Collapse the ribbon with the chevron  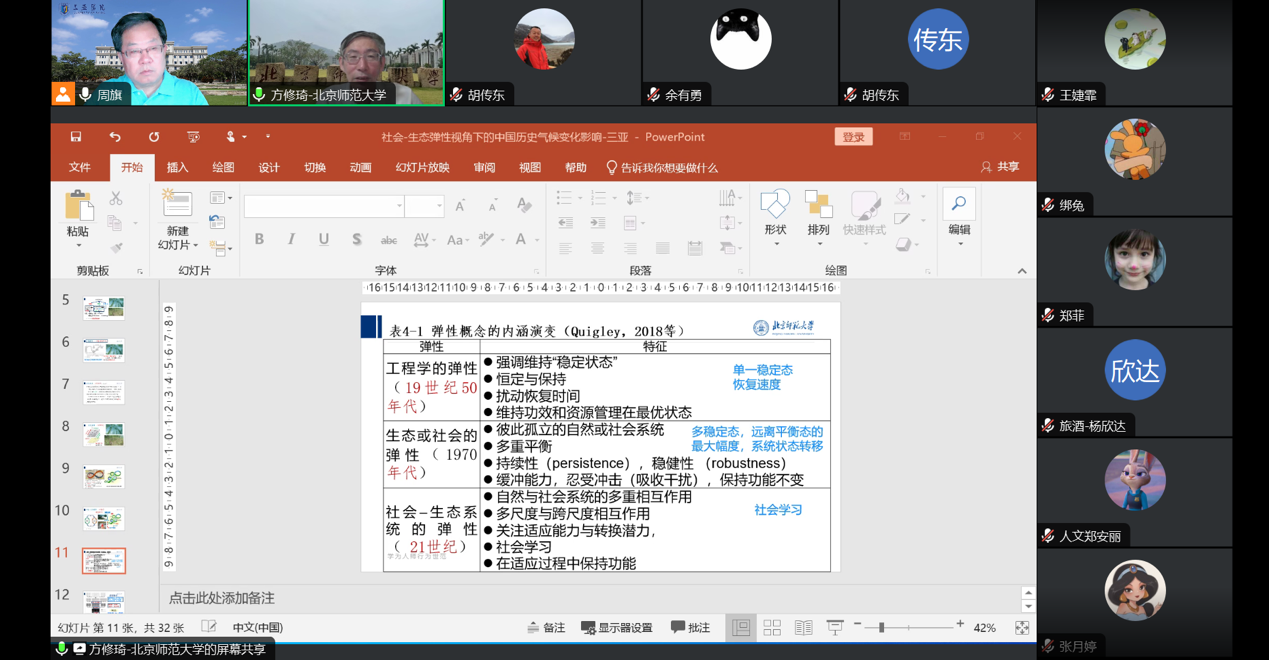1021,271
